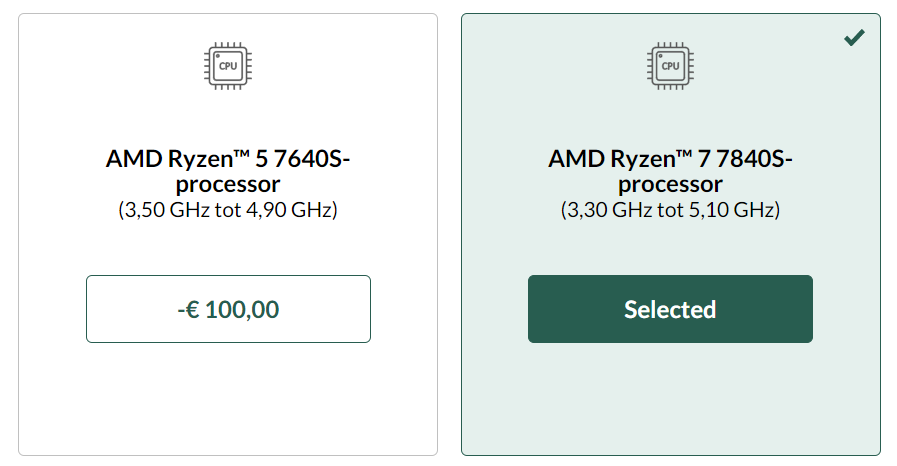Screen dimensions: 897x466
Task: Click the word processor under Ryzen 5
Action: click(x=228, y=185)
